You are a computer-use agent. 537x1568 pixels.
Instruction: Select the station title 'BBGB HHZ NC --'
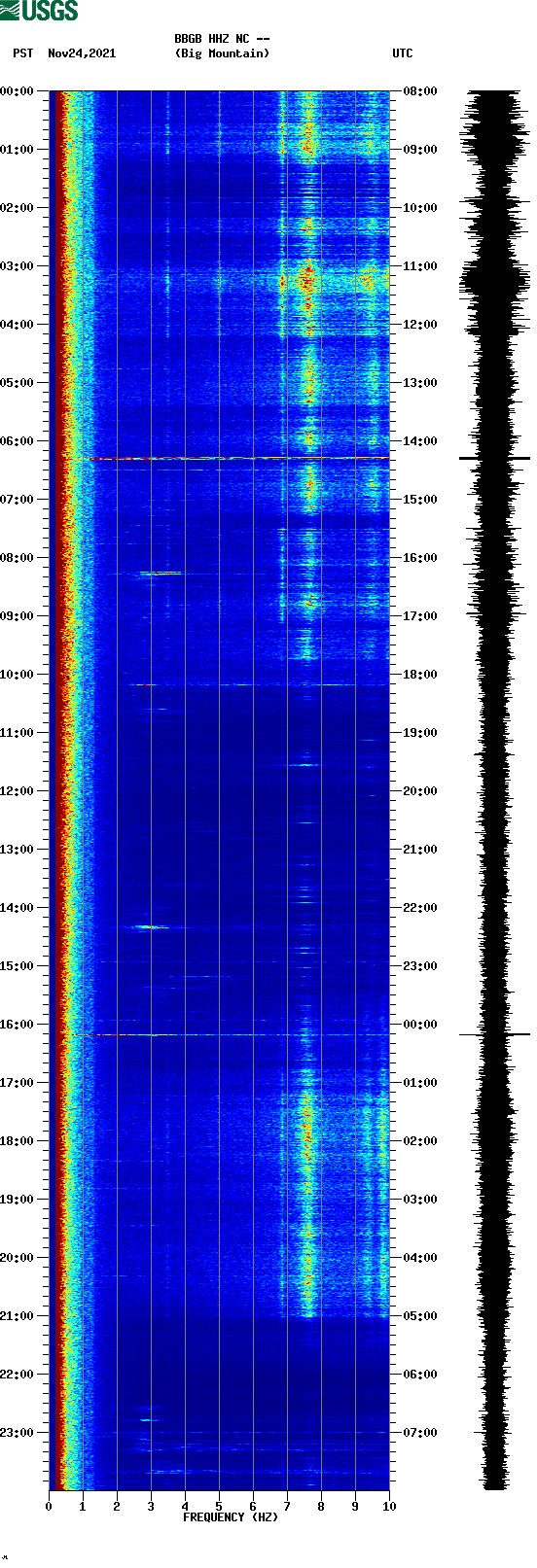tap(222, 39)
